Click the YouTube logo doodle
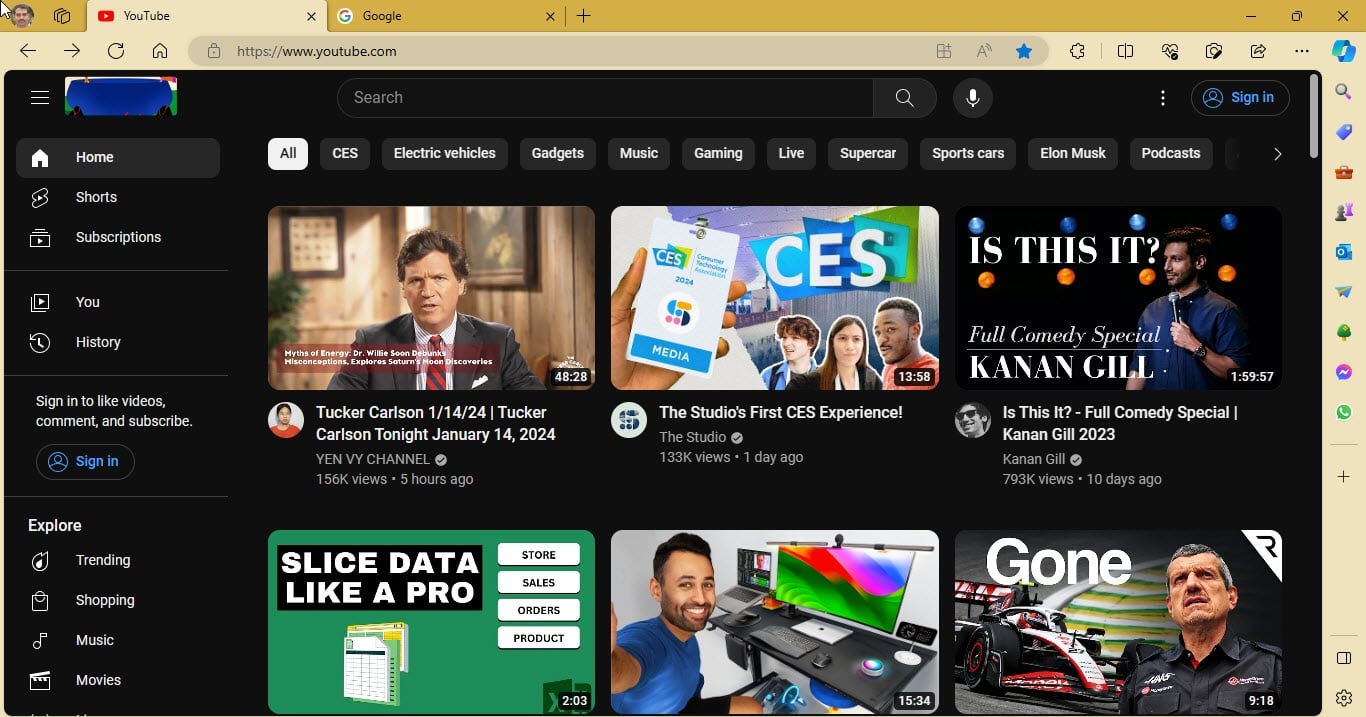Image resolution: width=1366 pixels, height=717 pixels. click(x=121, y=97)
